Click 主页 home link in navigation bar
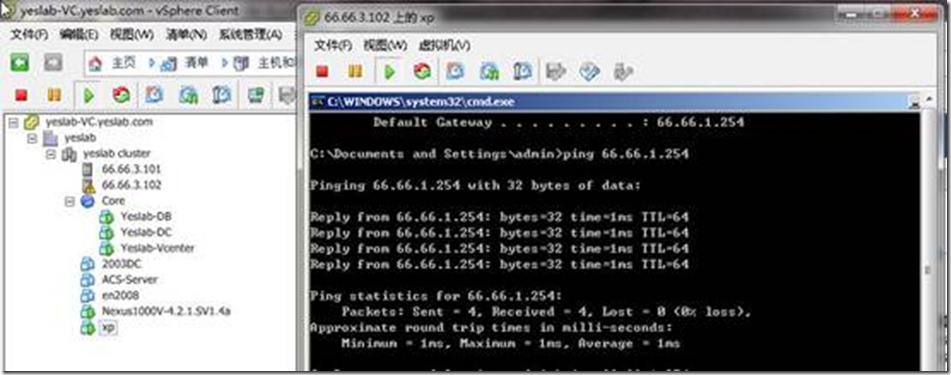 [123, 63]
